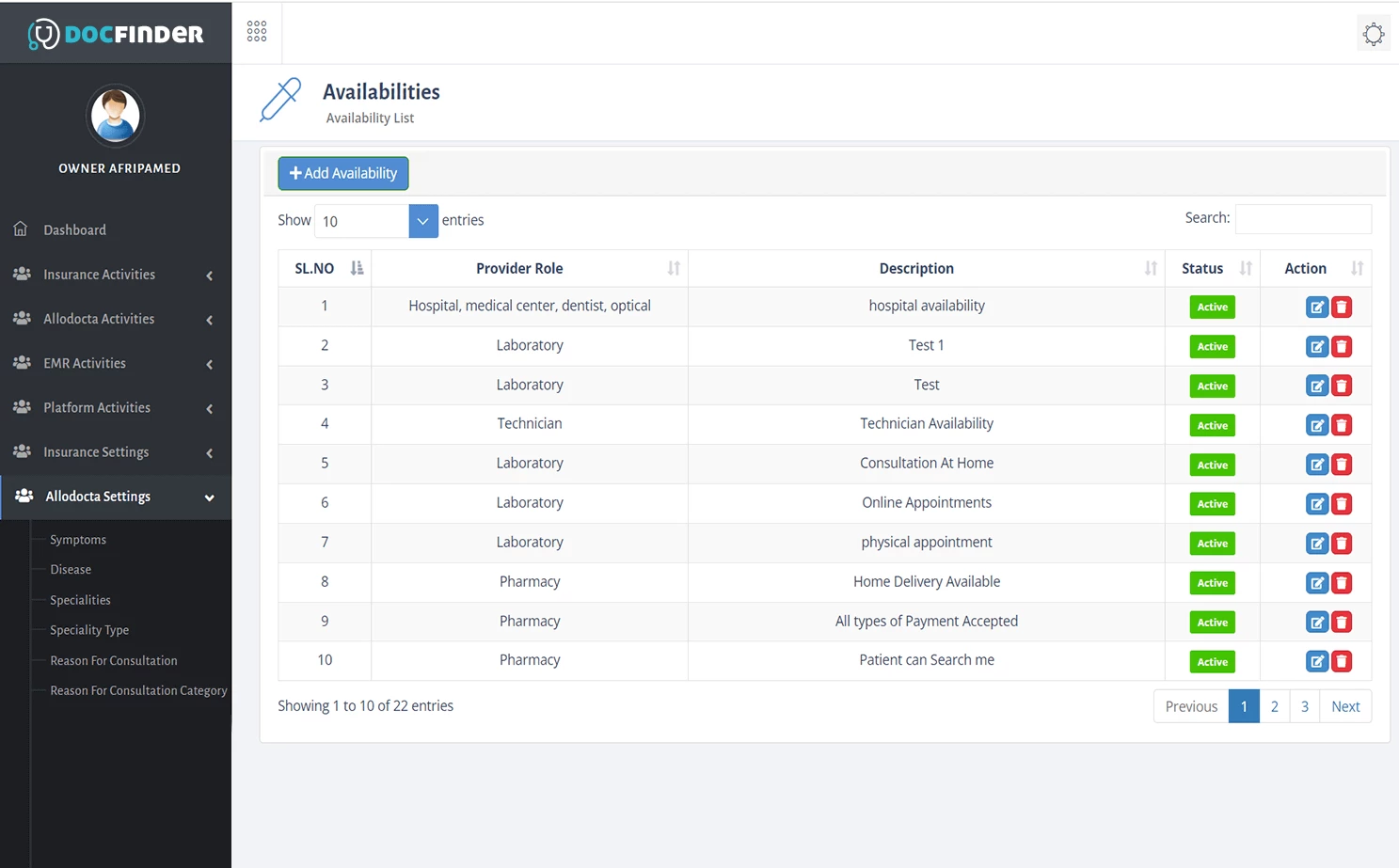Toggle Active status on Consultation At Home row

coord(1212,464)
